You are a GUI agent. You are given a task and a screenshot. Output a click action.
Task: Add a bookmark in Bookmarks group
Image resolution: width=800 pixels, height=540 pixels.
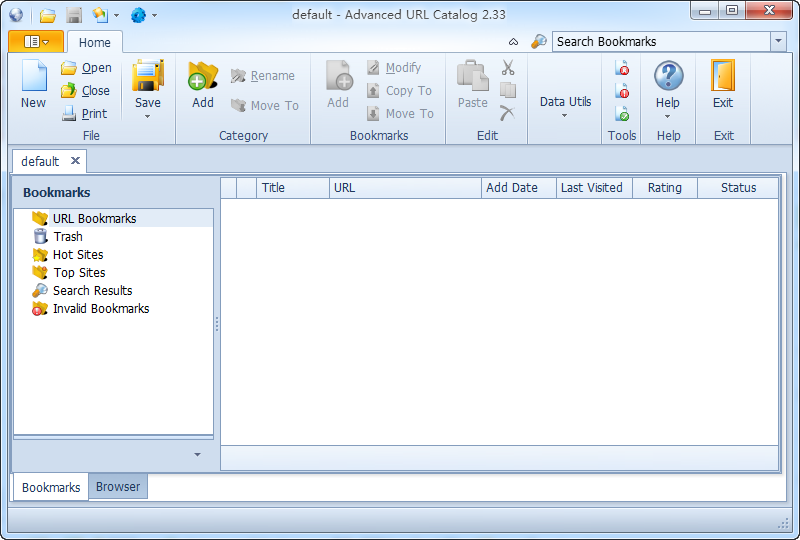(338, 84)
